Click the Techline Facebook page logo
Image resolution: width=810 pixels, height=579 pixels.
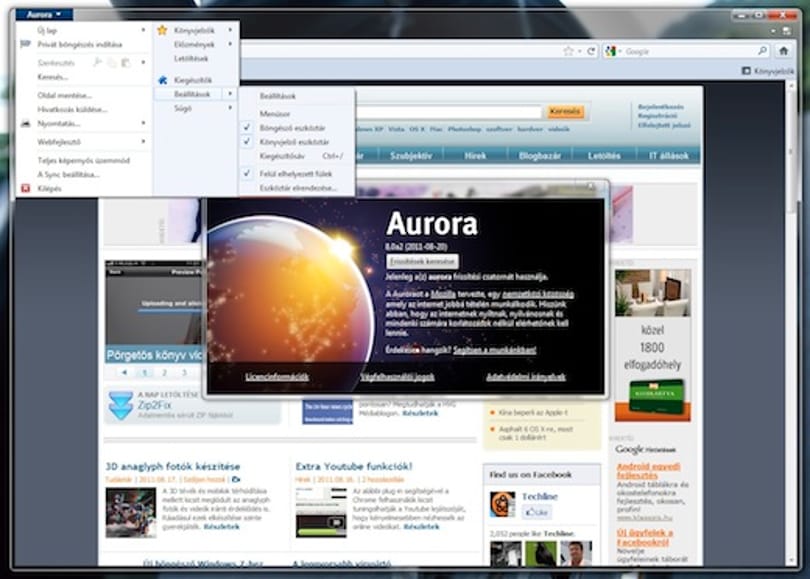coord(503,504)
